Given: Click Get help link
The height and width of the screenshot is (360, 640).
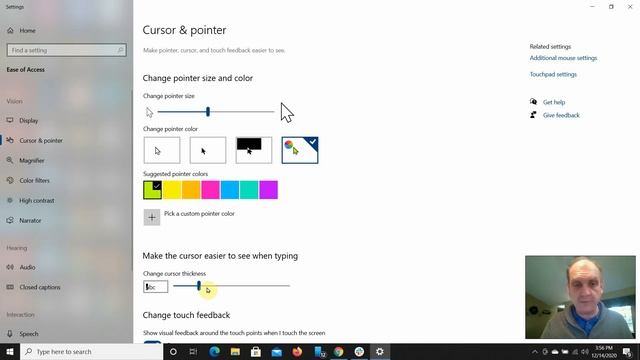Looking at the screenshot, I should (x=554, y=102).
